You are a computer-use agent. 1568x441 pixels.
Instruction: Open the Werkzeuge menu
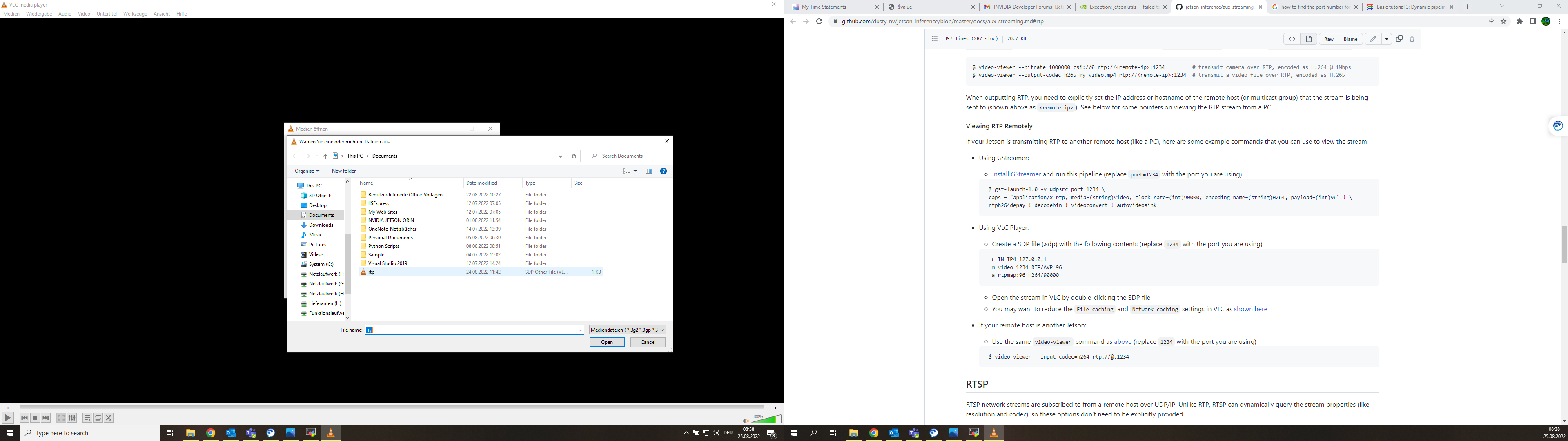[x=135, y=14]
